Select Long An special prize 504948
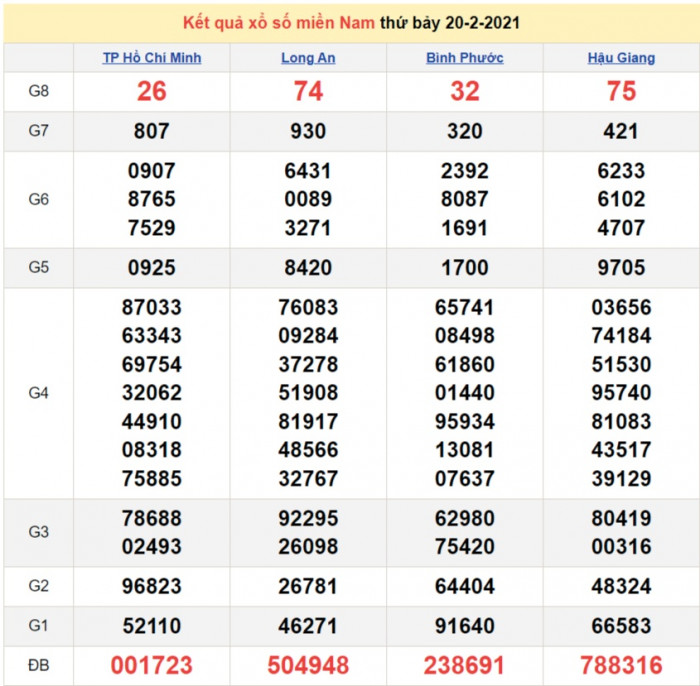This screenshot has width=700, height=686. tap(308, 666)
